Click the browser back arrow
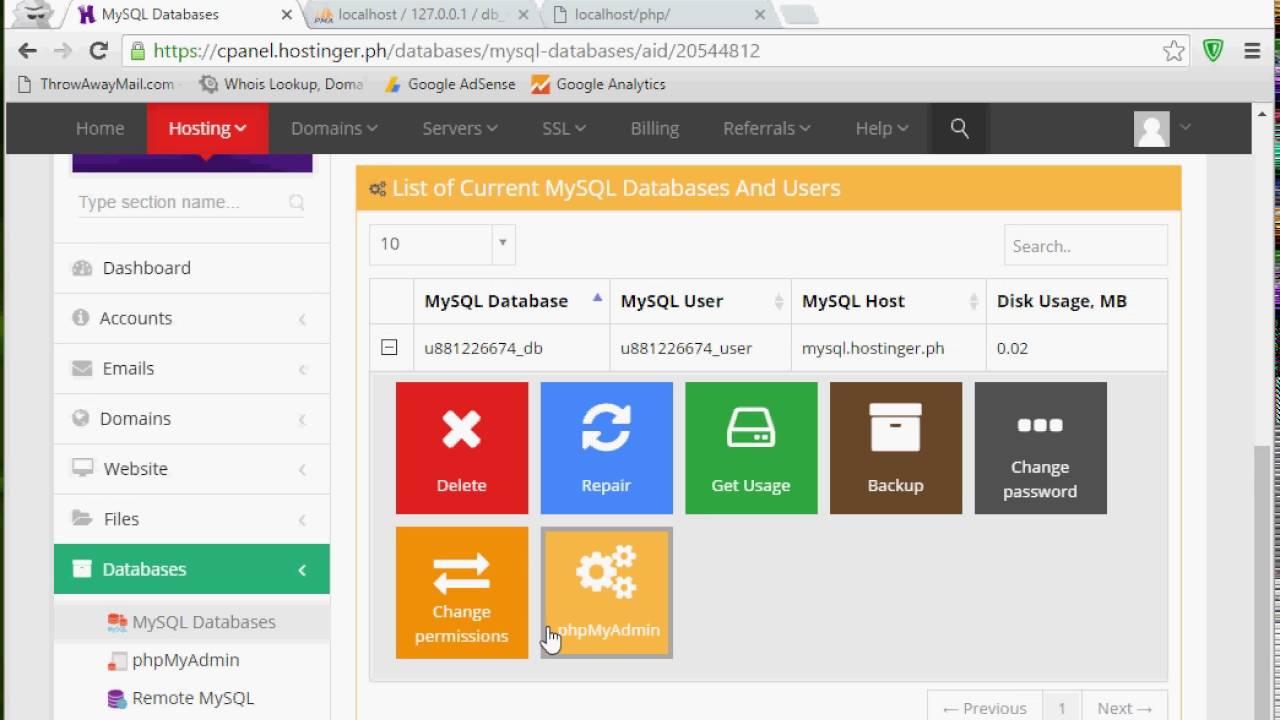The image size is (1280, 720). [x=27, y=51]
